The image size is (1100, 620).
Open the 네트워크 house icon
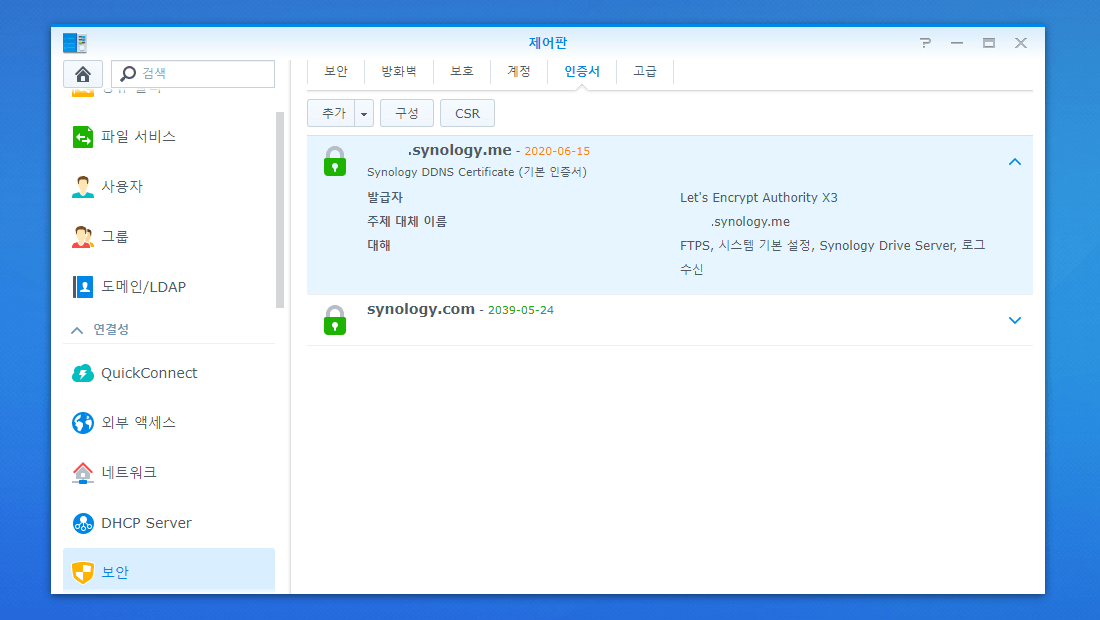coord(83,473)
